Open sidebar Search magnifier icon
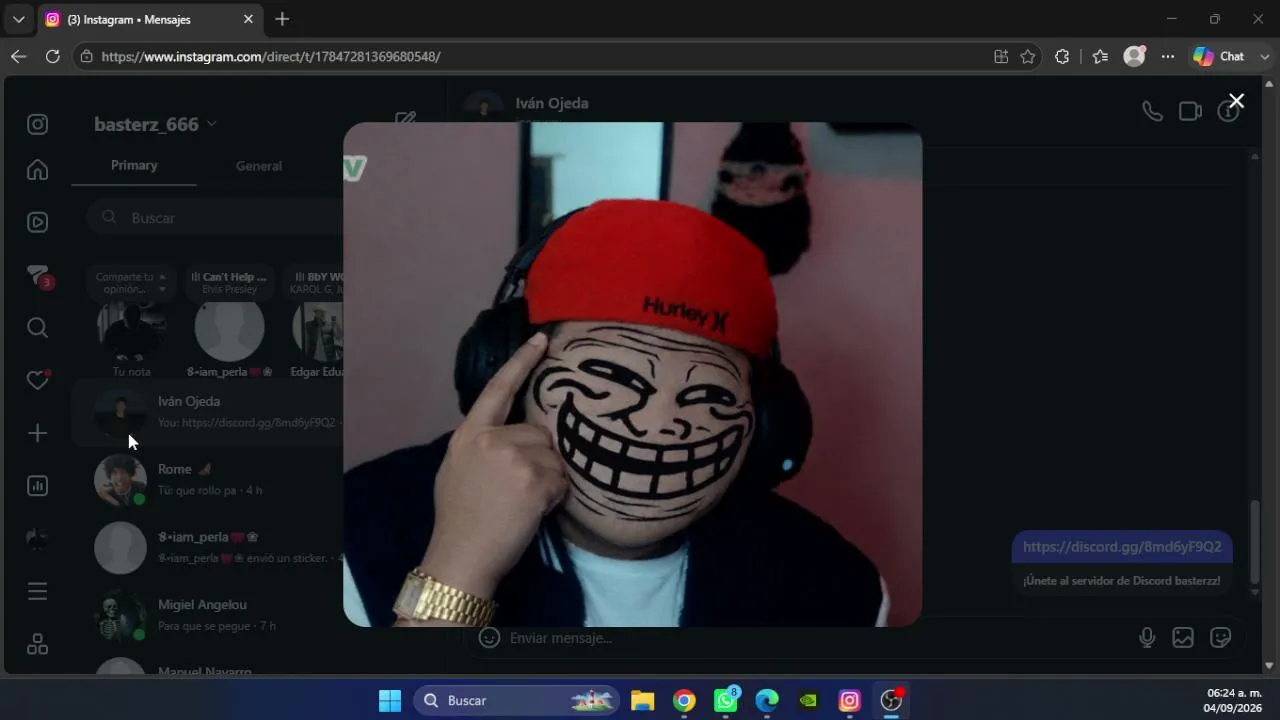This screenshot has height=720, width=1280. tap(37, 328)
